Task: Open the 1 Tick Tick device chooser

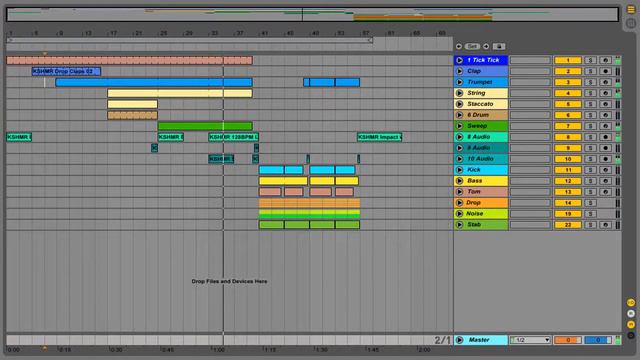Action: [530, 60]
